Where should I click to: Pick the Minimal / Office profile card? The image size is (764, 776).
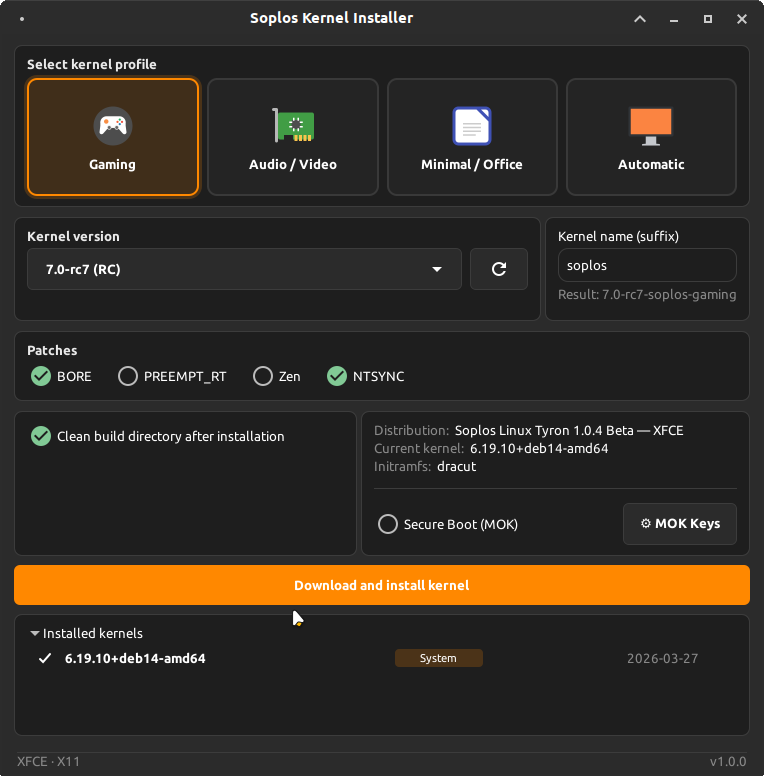click(472, 137)
